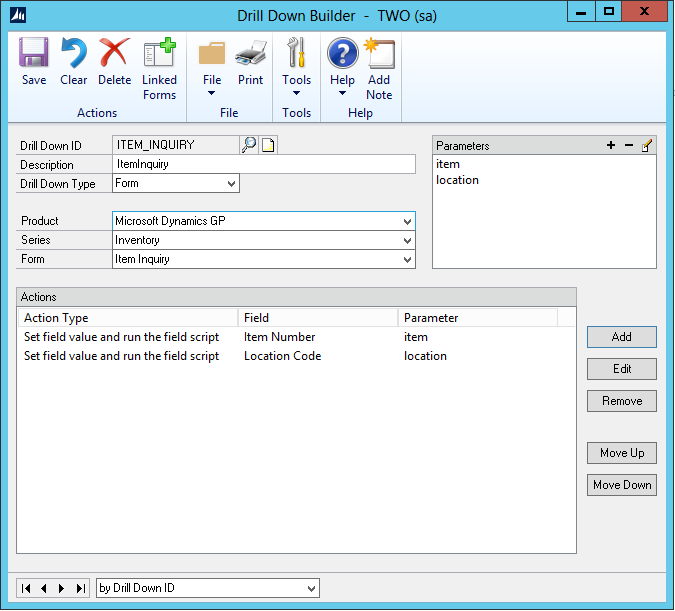Viewport: 675px width, 611px height.
Task: Go to the previous record
Action: pos(43,588)
